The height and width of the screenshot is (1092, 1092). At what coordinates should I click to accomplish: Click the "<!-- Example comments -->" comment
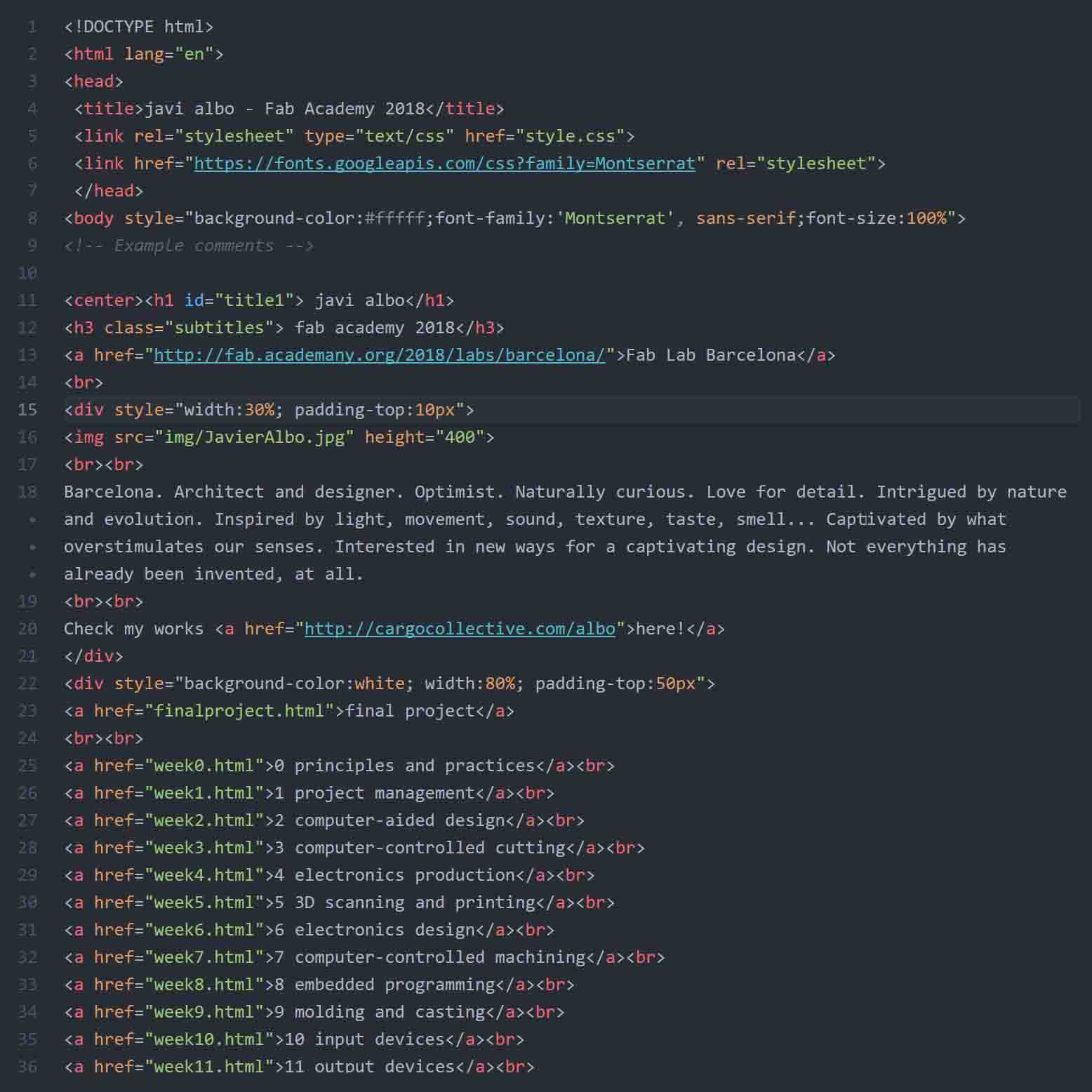(189, 246)
